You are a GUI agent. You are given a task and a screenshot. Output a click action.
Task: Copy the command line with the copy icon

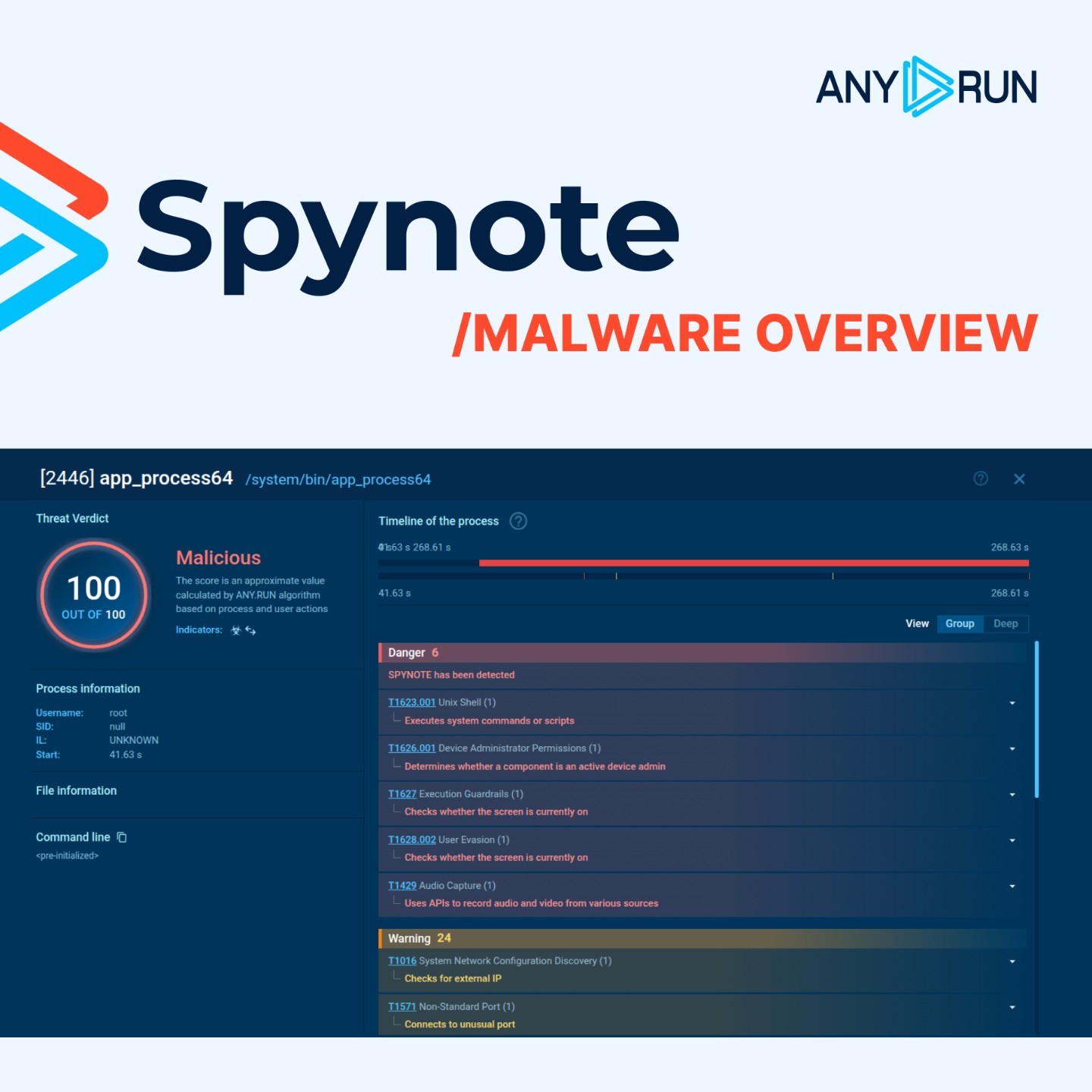coord(121,837)
